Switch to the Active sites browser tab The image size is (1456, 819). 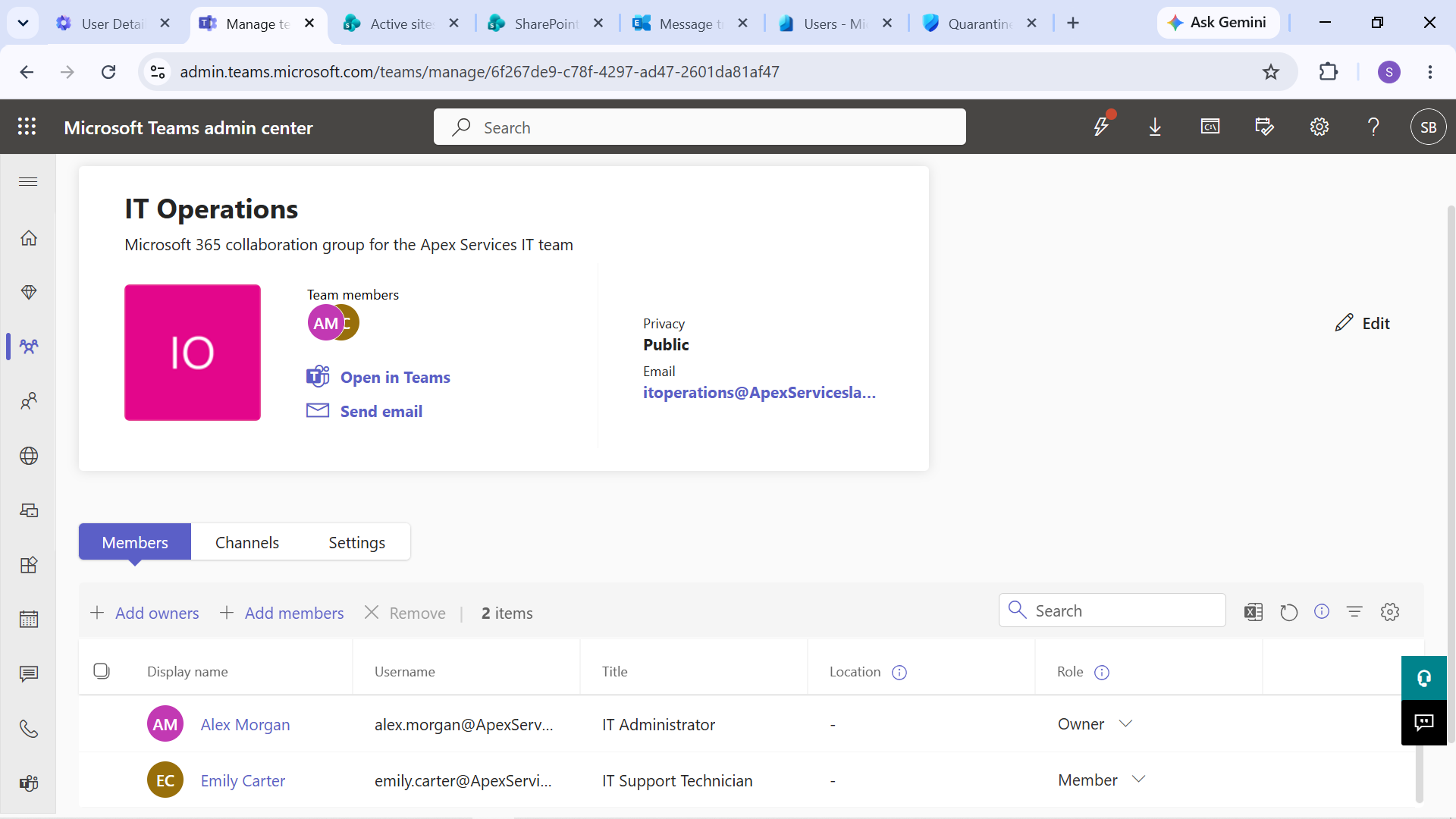point(400,24)
